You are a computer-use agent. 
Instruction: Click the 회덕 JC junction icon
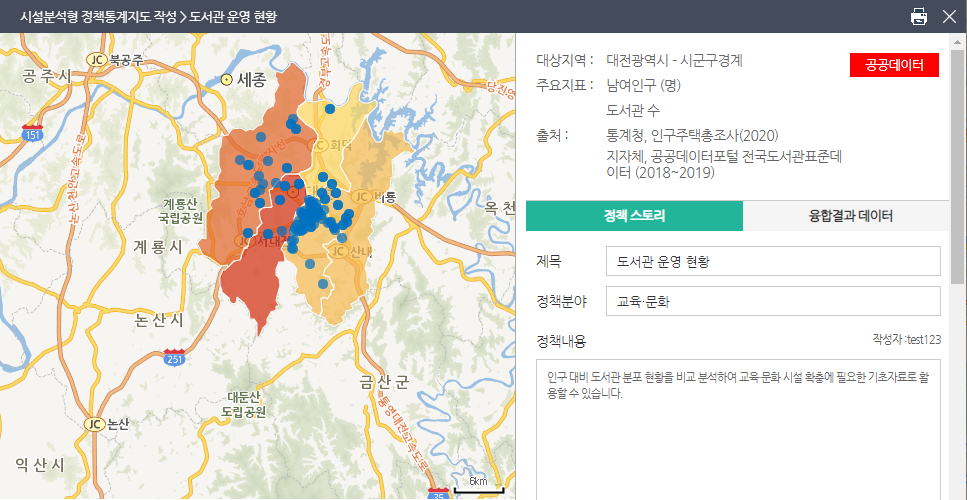(x=319, y=145)
